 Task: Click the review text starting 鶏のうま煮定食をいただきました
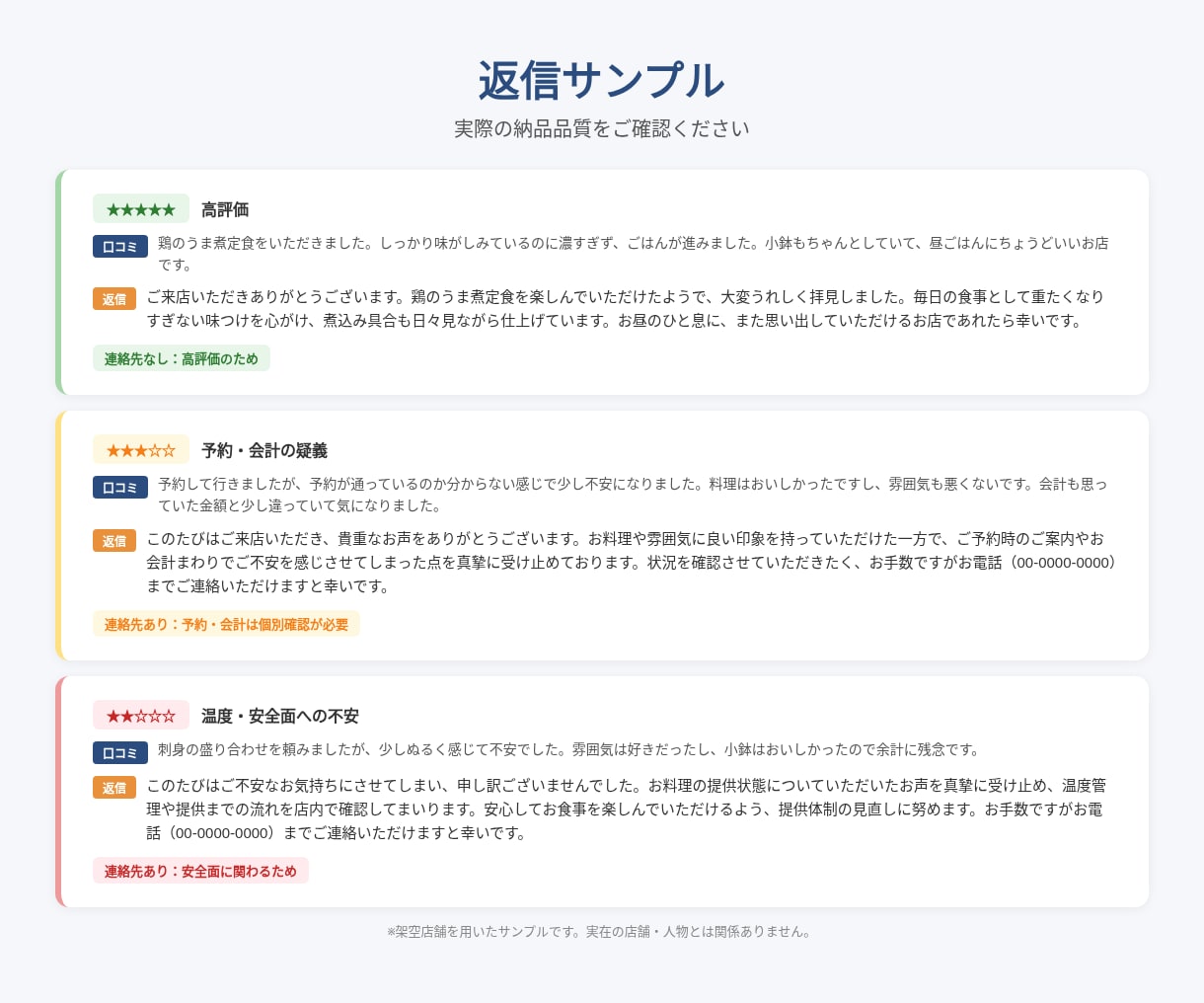click(x=634, y=254)
